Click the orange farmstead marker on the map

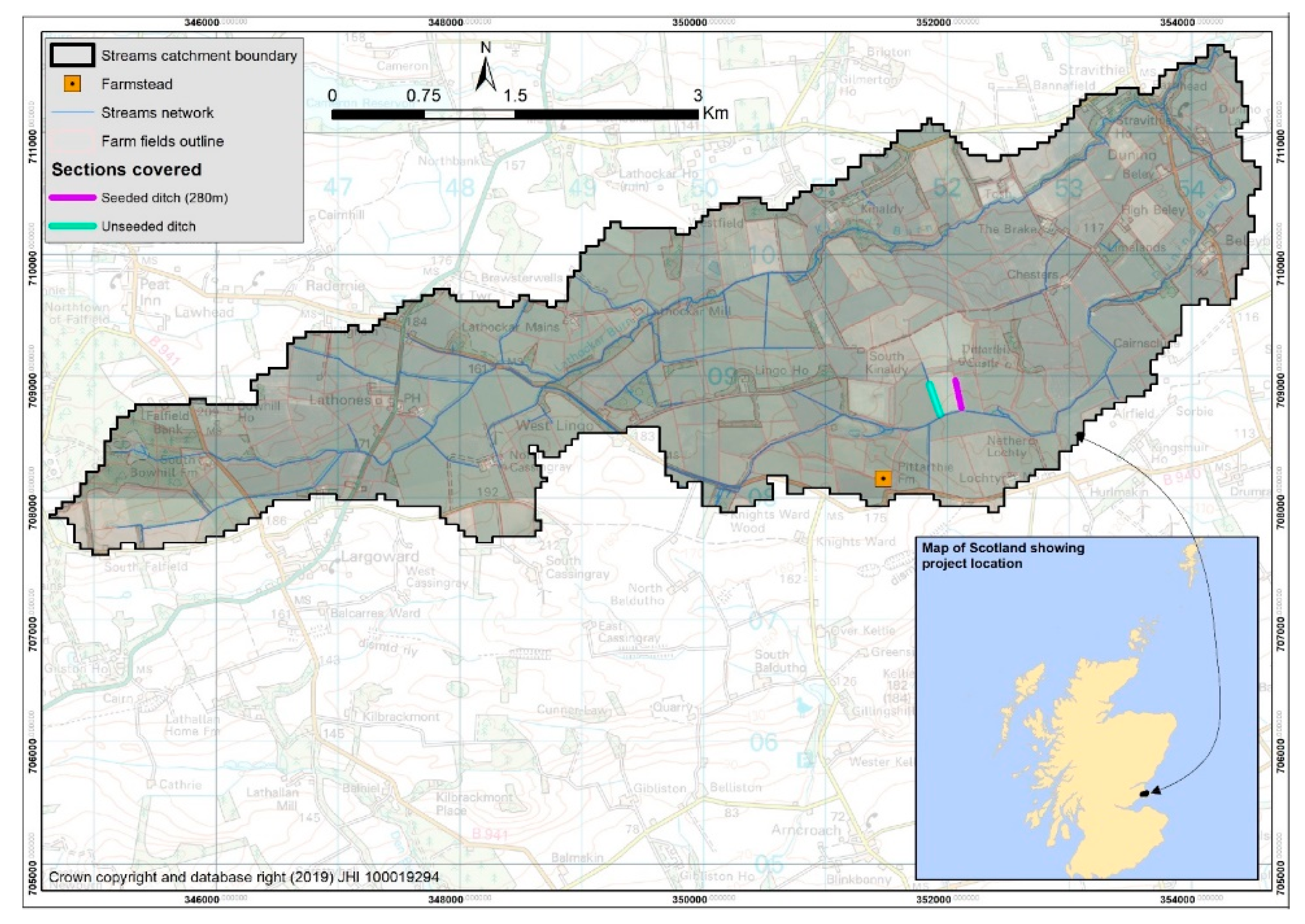pos(883,479)
